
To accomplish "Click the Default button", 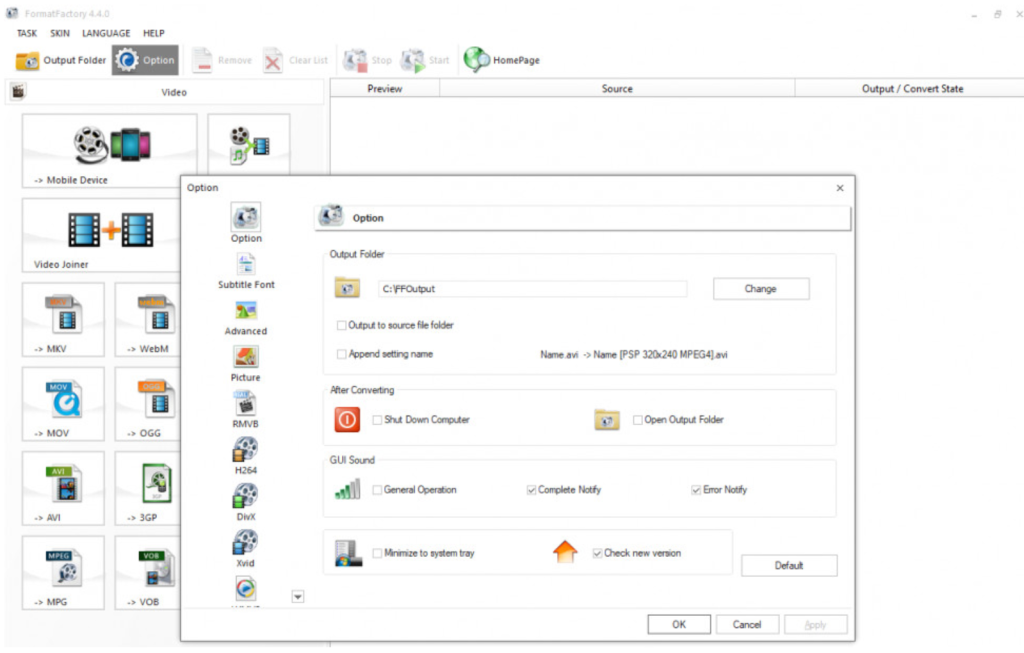I will pyautogui.click(x=789, y=565).
